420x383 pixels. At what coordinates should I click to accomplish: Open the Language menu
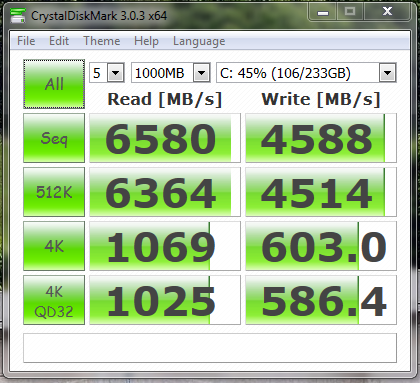[x=199, y=41]
